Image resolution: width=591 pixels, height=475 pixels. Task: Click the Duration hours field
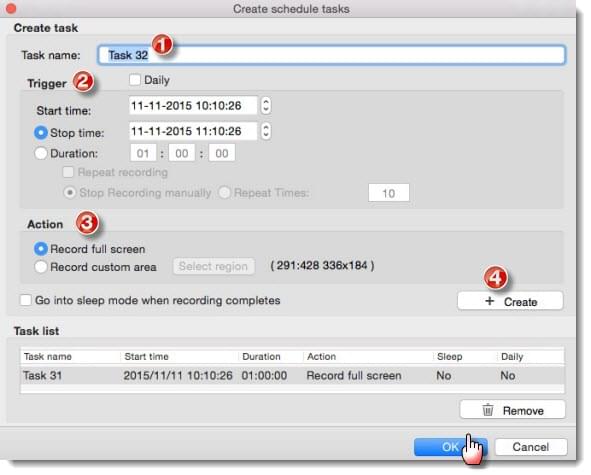[143, 153]
